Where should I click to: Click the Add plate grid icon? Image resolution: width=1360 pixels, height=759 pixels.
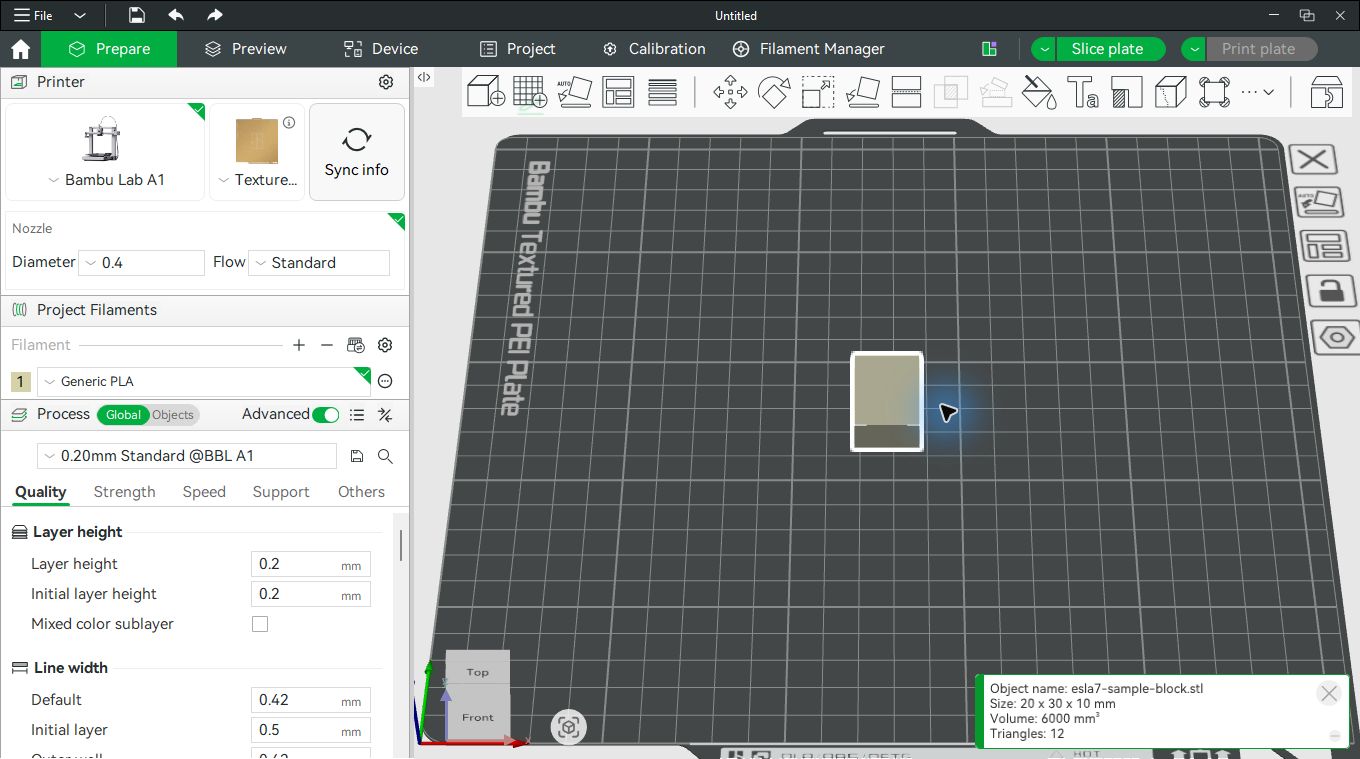(530, 92)
